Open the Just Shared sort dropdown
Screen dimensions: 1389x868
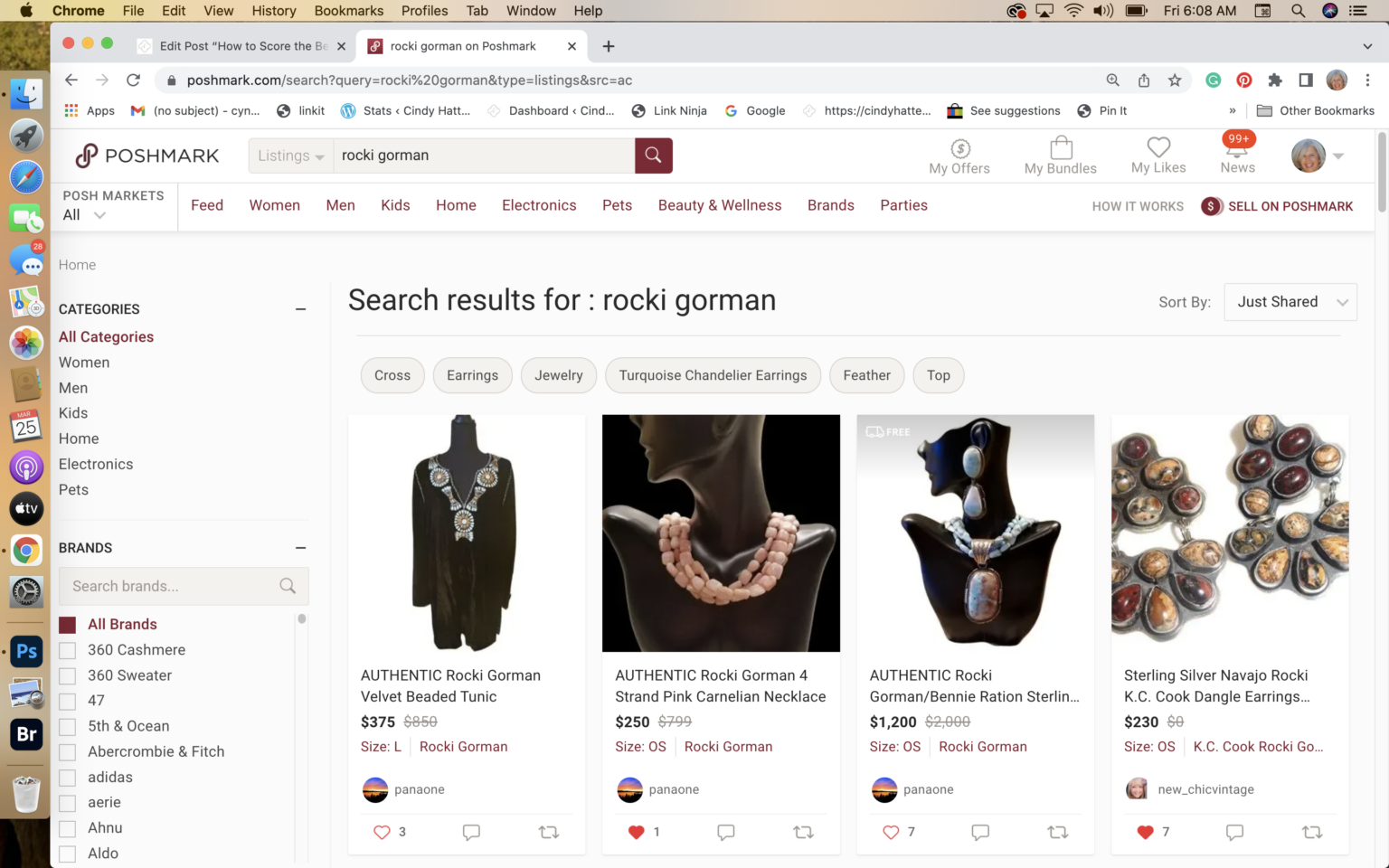click(x=1290, y=302)
